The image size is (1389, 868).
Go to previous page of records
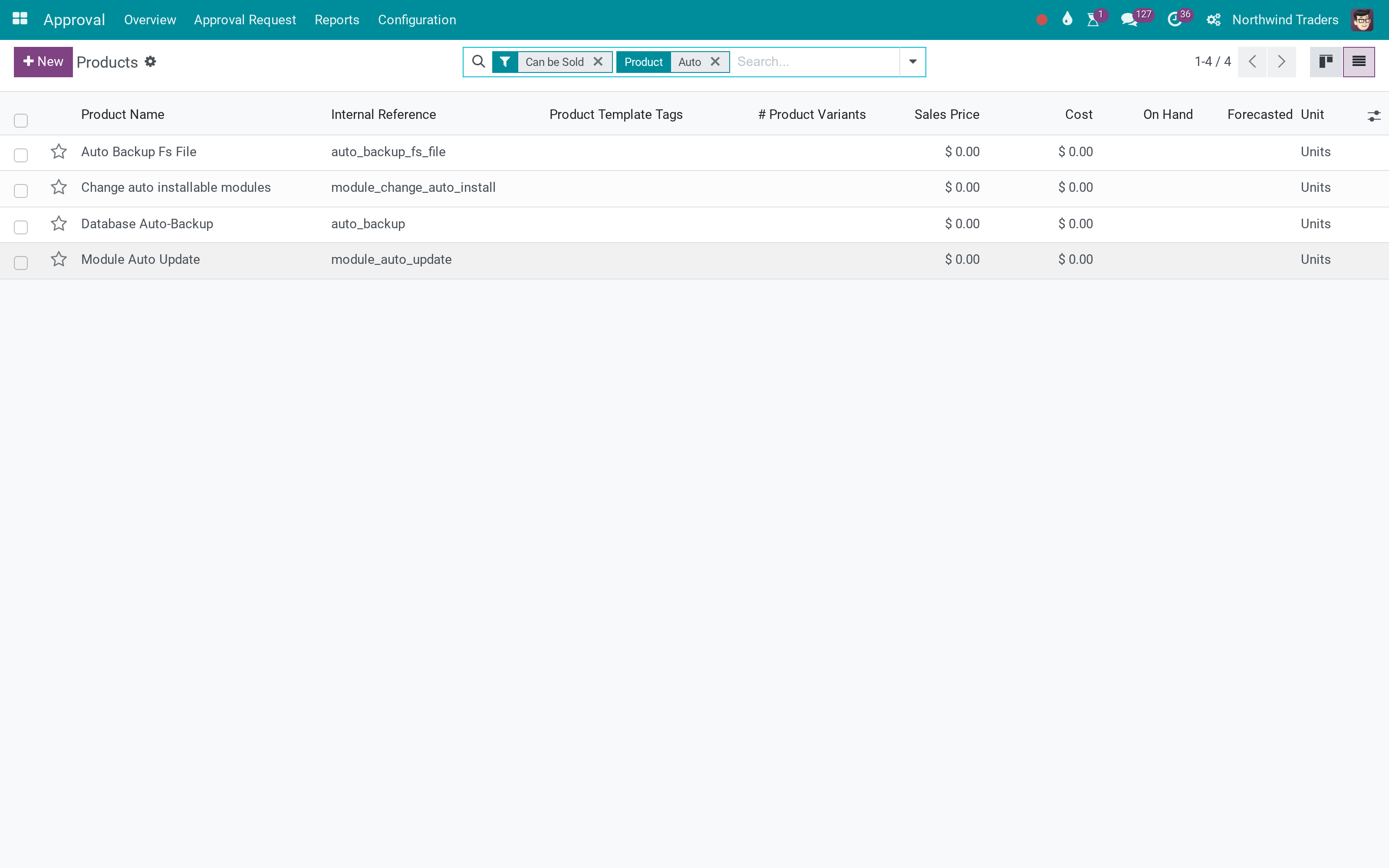tap(1252, 62)
